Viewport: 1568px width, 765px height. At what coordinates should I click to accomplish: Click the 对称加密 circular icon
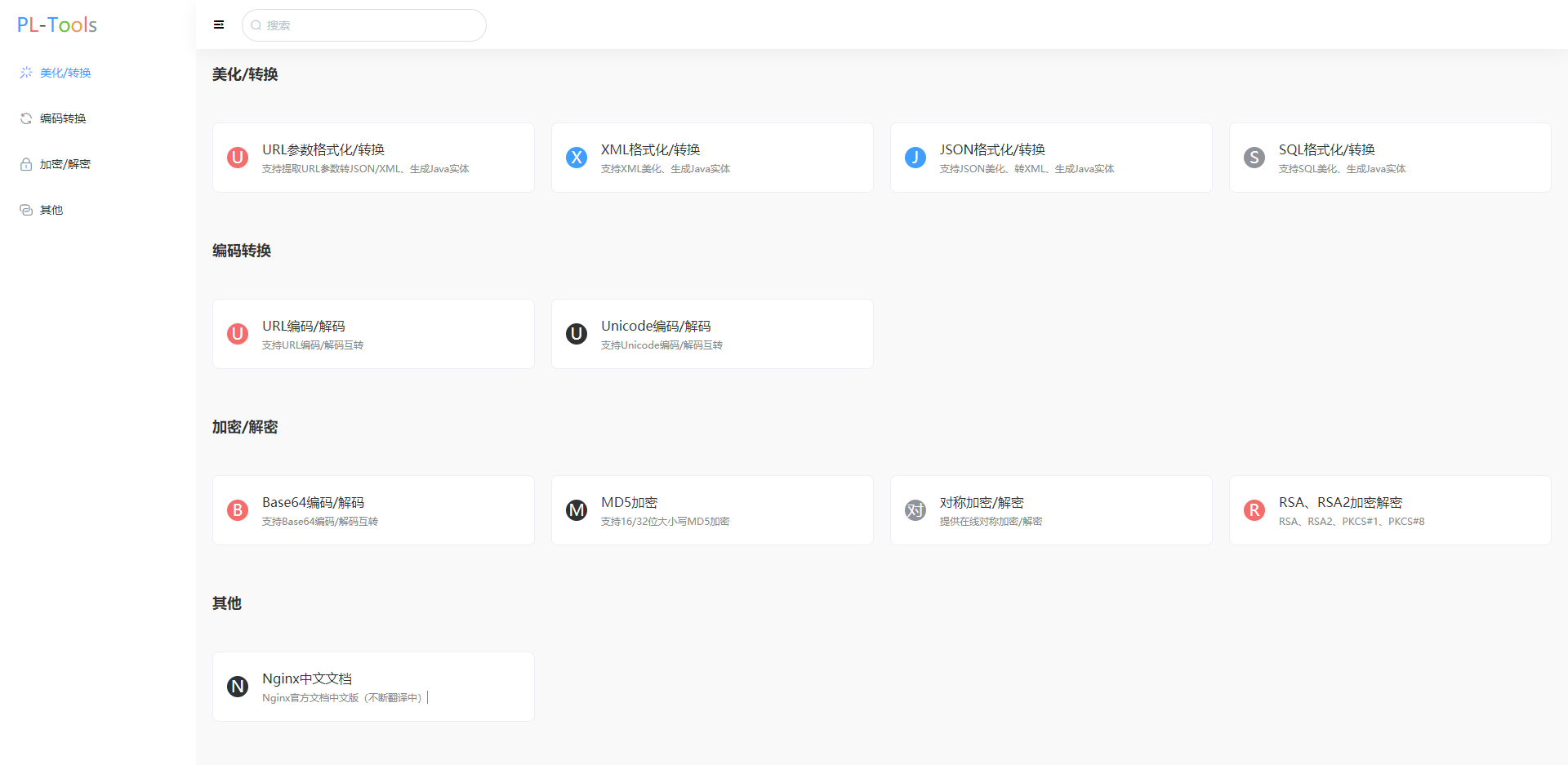[915, 509]
